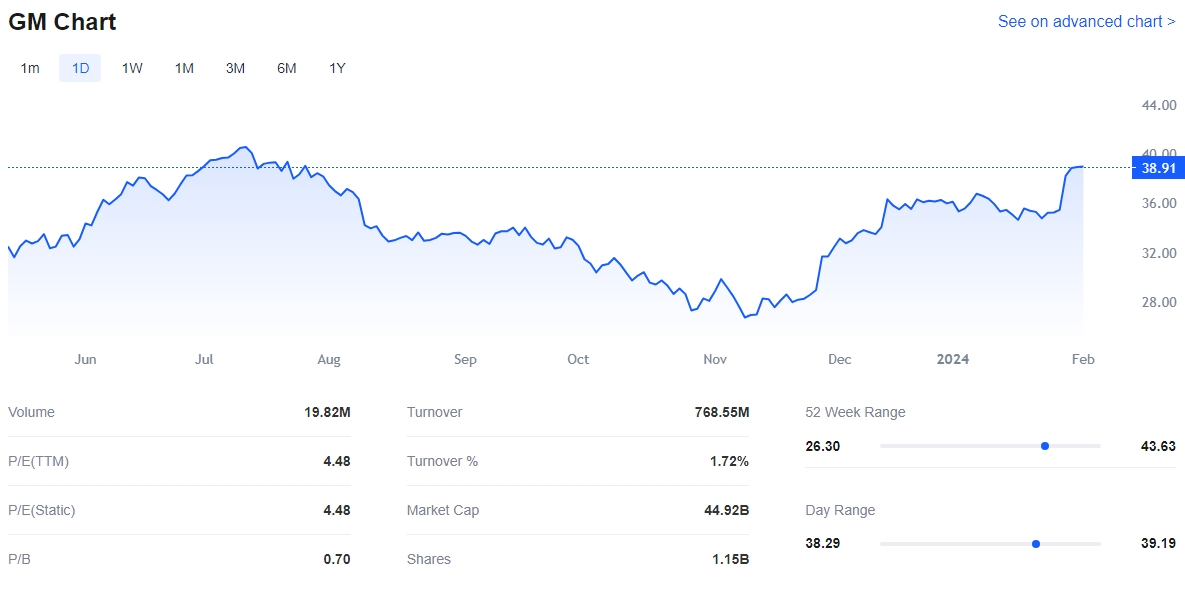Viewport: 1185px width, 597px height.
Task: Choose the 3M timeframe tab
Action: (235, 68)
